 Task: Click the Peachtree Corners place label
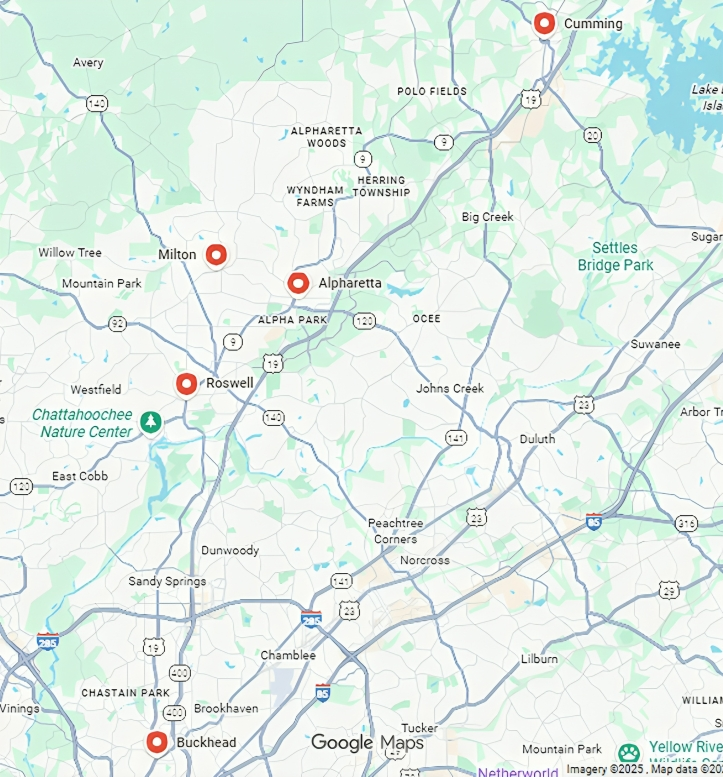pos(395,531)
